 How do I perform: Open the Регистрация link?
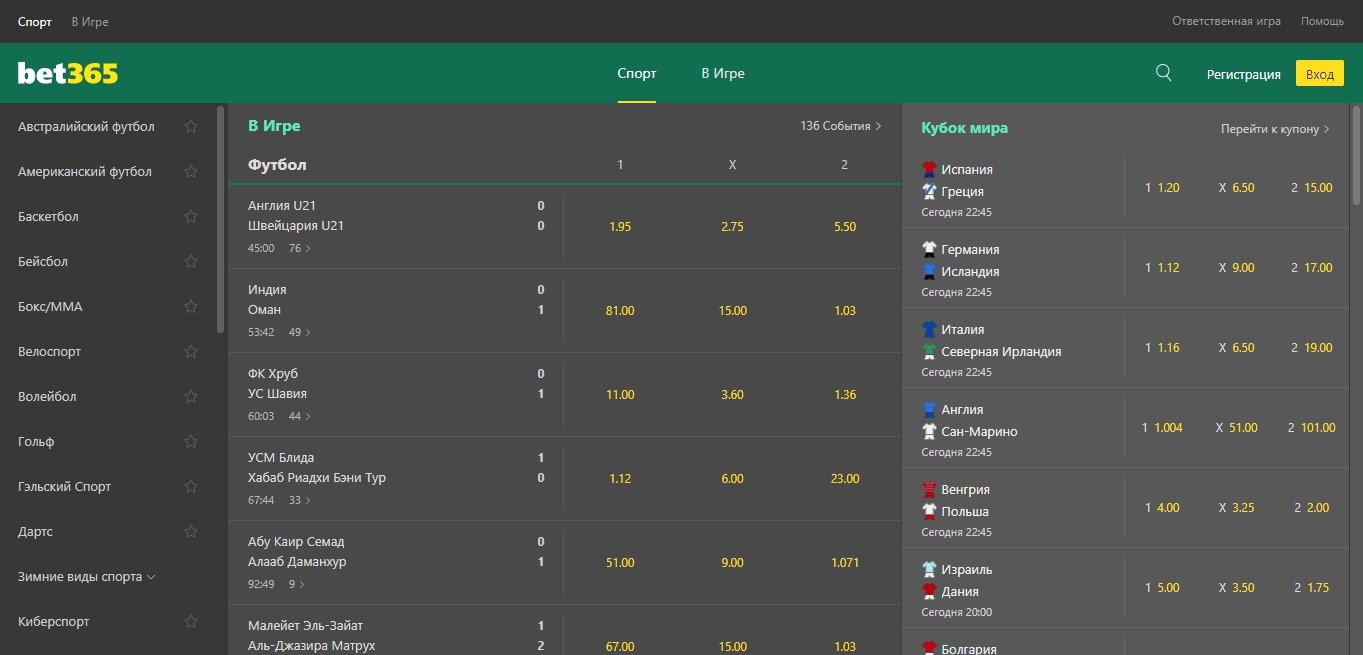click(x=1243, y=74)
